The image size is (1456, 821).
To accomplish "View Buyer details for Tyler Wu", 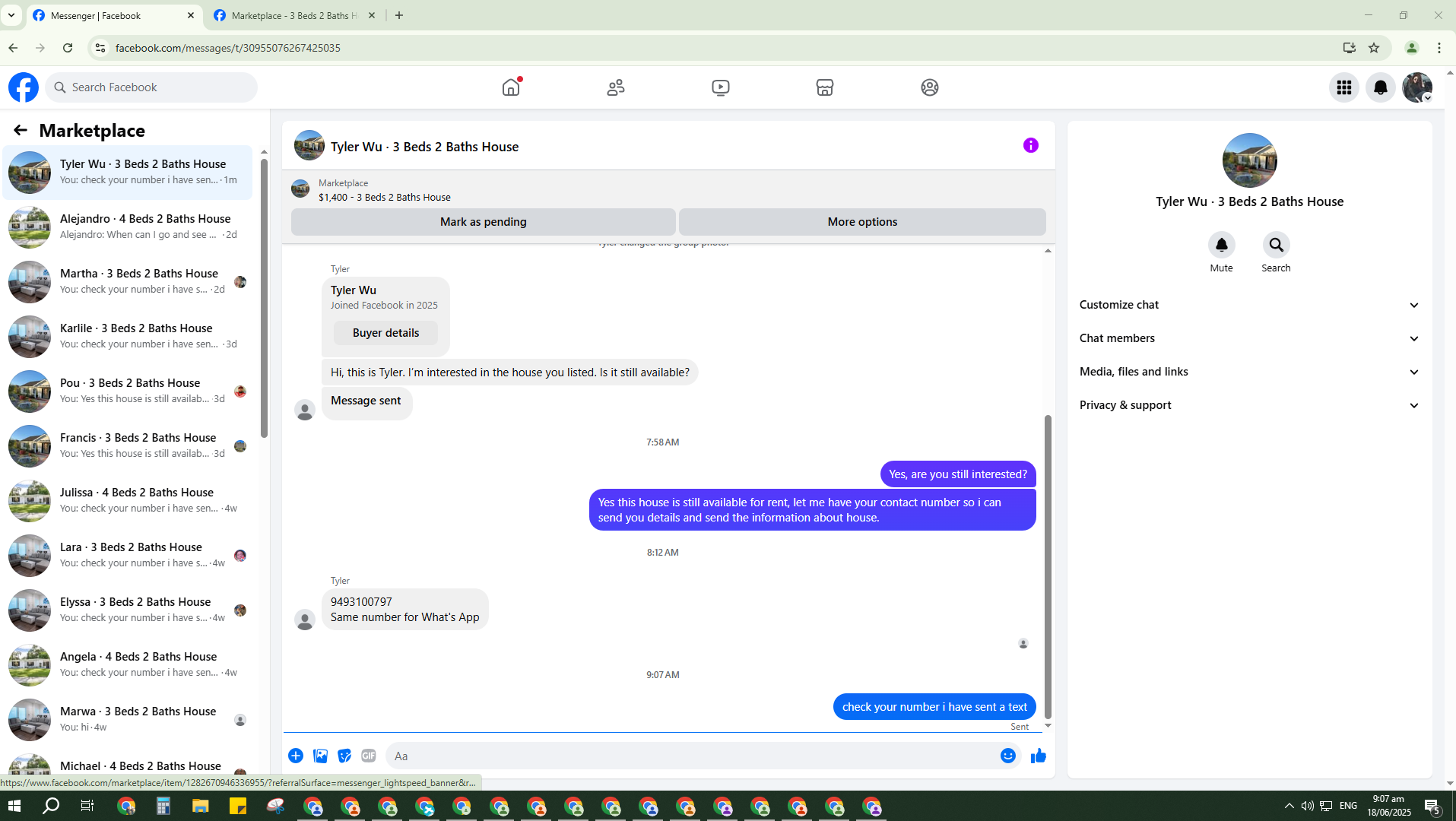I will pos(385,333).
